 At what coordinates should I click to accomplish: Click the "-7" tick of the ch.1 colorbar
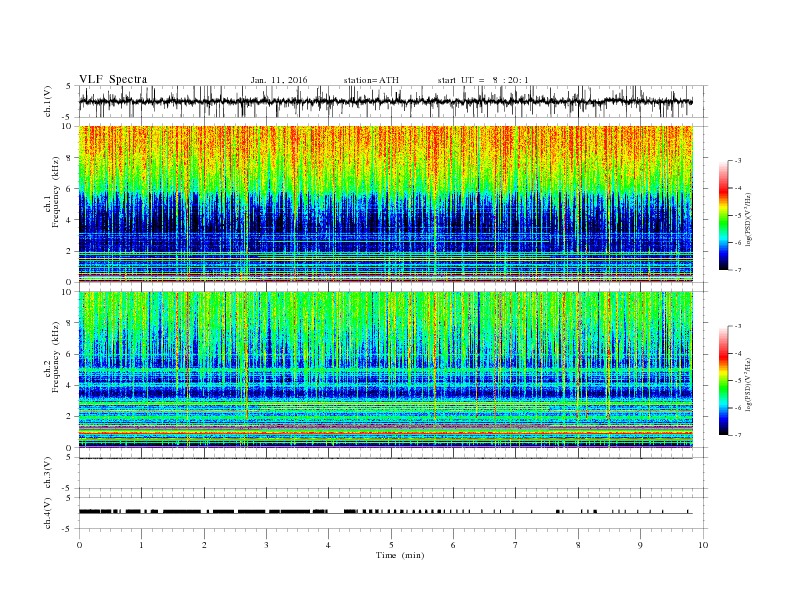737,270
